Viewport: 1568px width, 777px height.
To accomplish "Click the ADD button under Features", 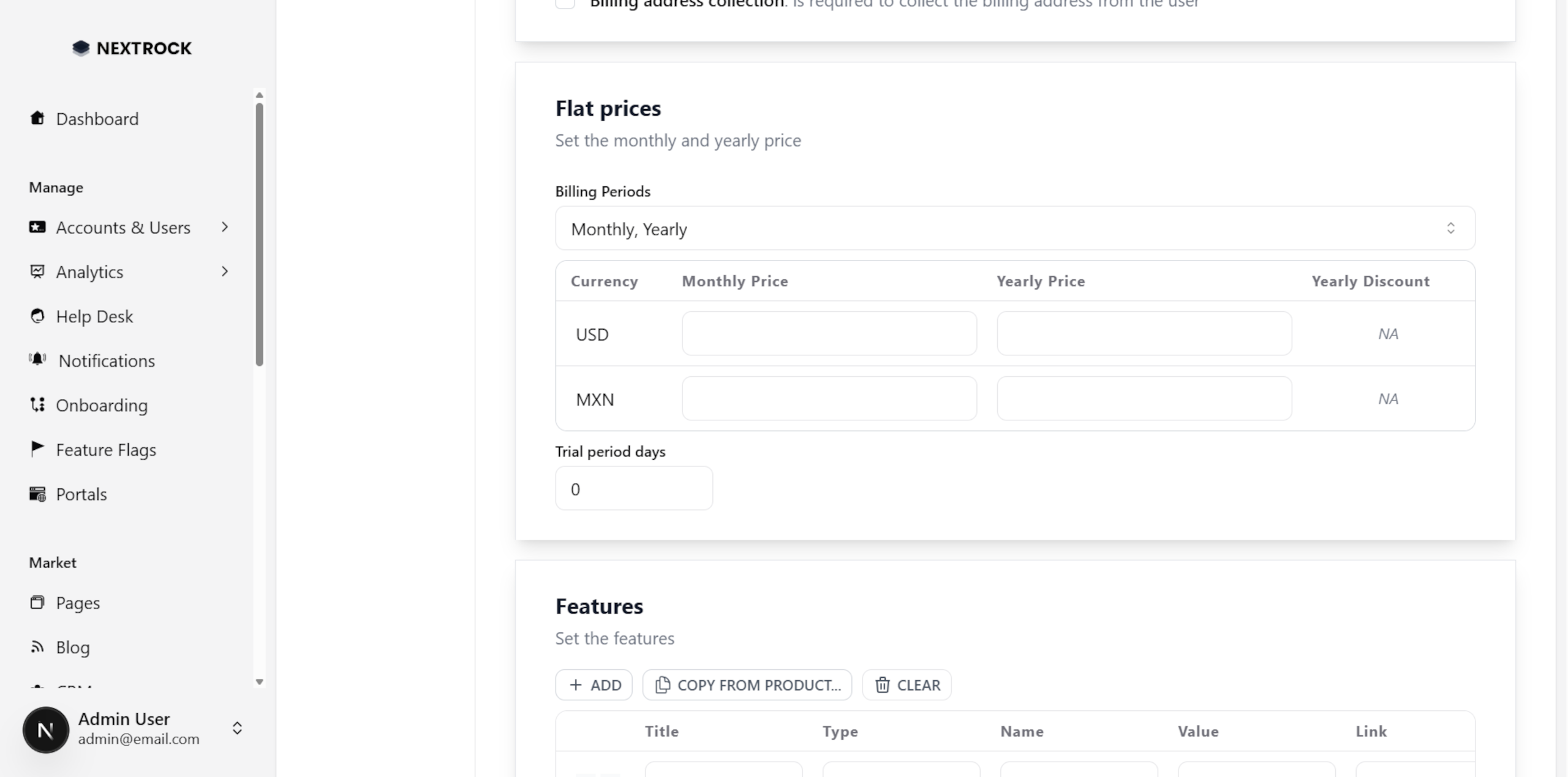I will [593, 684].
